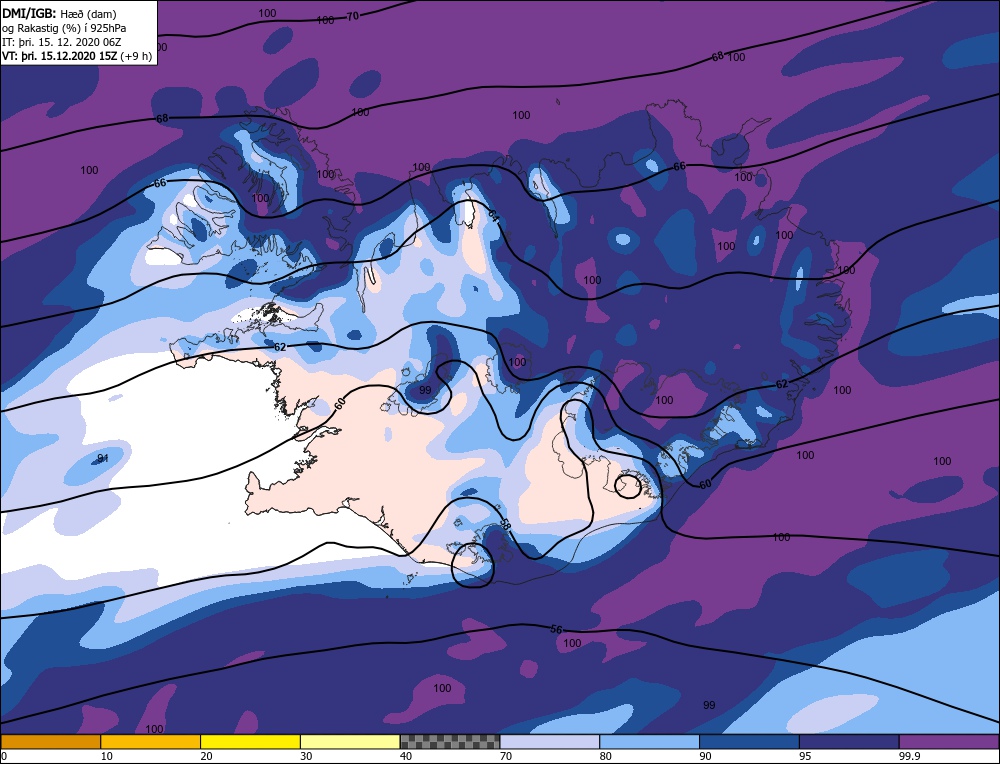Viewport: 1000px width, 764px height.
Task: Click the dark indigo 95–99.9 legend swatch
Action: (849, 742)
